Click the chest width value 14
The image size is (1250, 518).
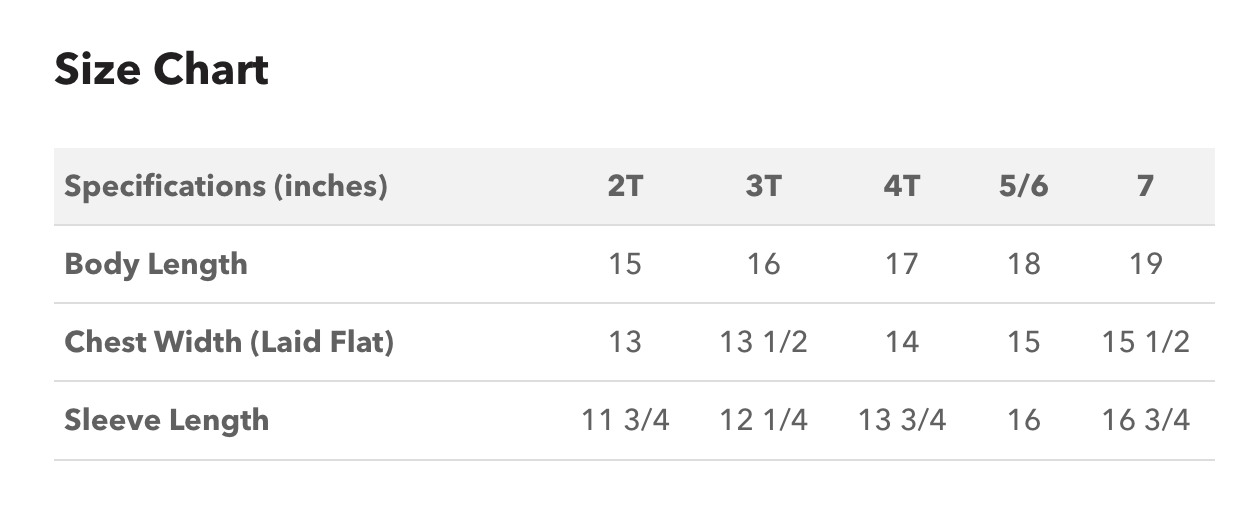pos(901,342)
